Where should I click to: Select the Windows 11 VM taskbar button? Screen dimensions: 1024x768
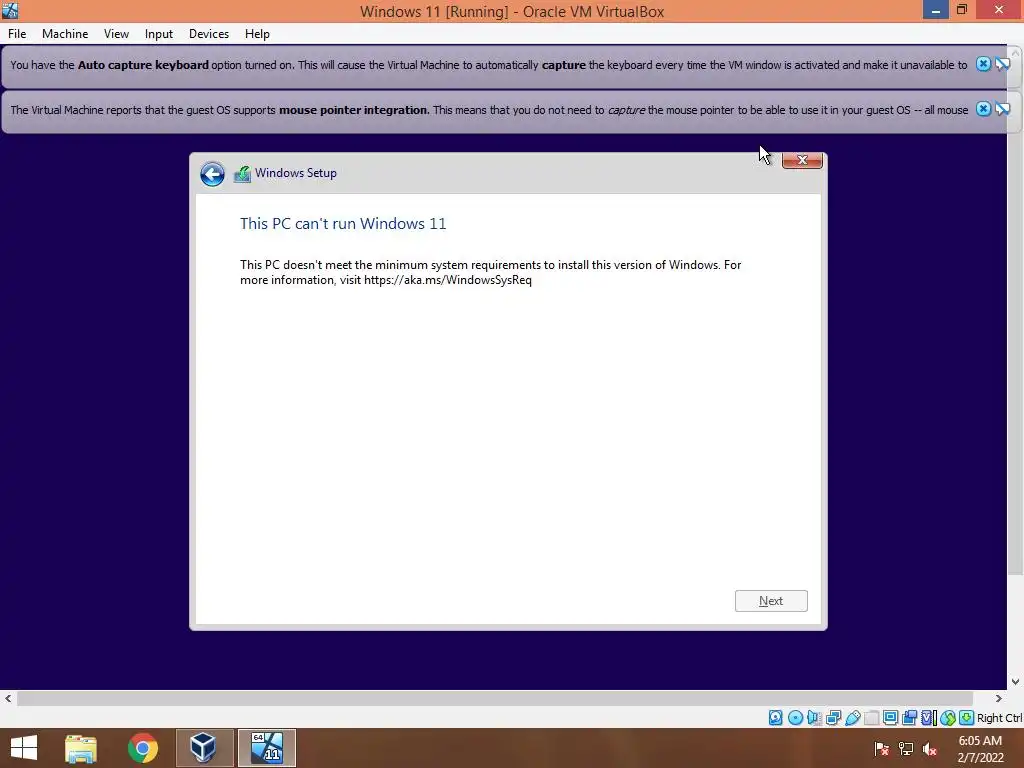pyautogui.click(x=266, y=748)
